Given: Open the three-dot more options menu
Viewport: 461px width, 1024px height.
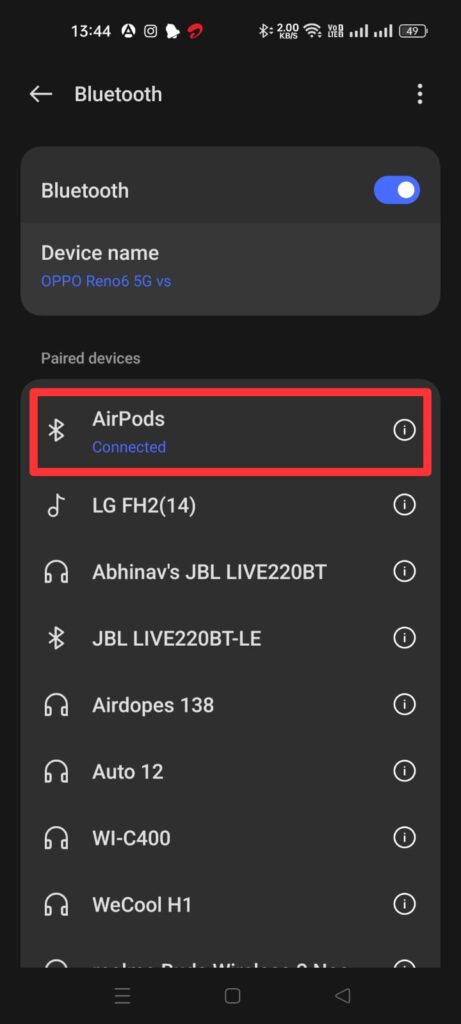Looking at the screenshot, I should coord(419,94).
